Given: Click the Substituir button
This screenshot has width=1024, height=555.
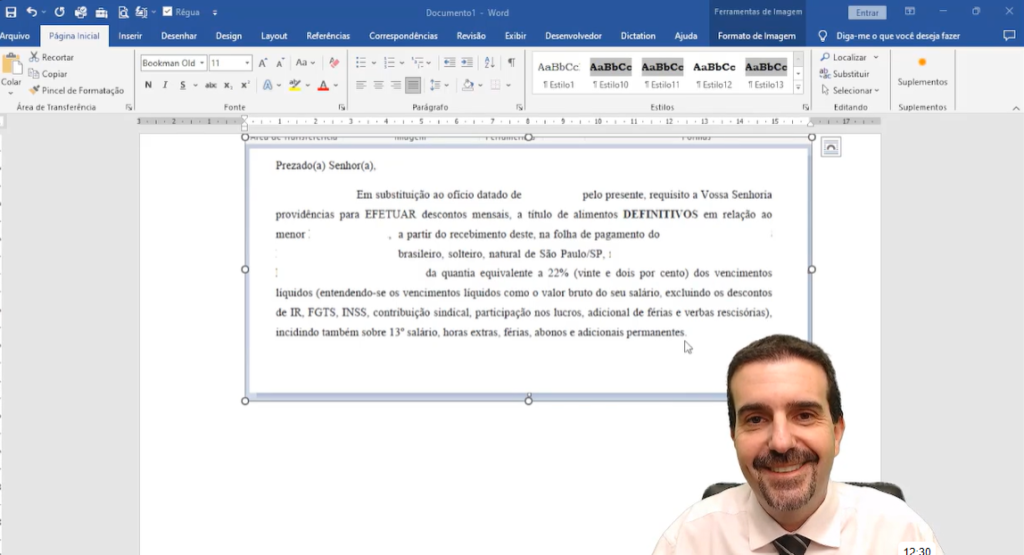Looking at the screenshot, I should pyautogui.click(x=844, y=74).
